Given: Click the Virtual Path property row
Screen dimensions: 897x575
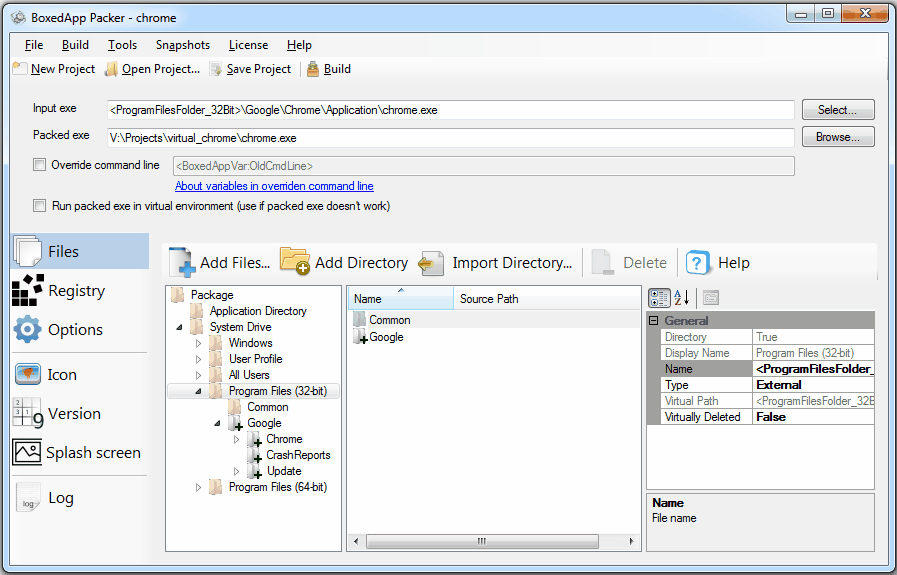Looking at the screenshot, I should [x=768, y=401].
